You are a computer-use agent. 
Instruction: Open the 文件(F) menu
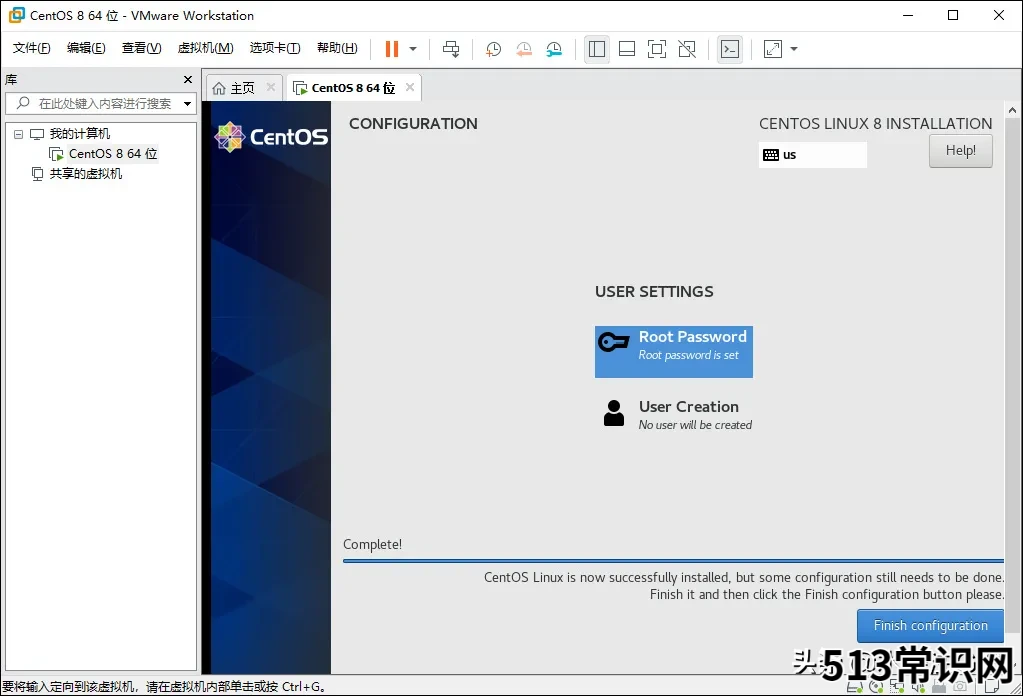[31, 48]
